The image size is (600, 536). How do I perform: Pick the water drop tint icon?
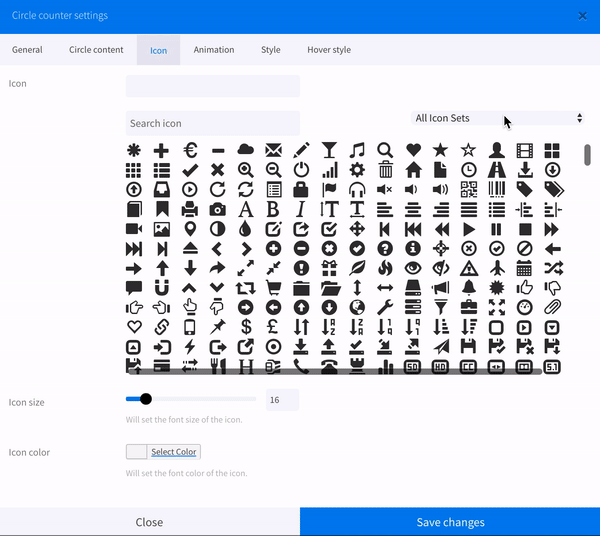click(x=245, y=229)
